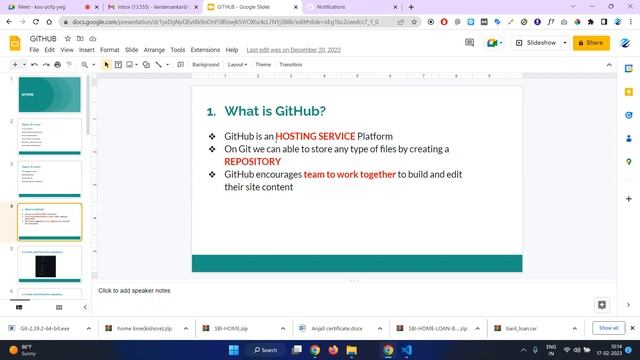Viewport: 640px width, 360px height.
Task: Click the What is GitHub? slide title
Action: point(275,111)
